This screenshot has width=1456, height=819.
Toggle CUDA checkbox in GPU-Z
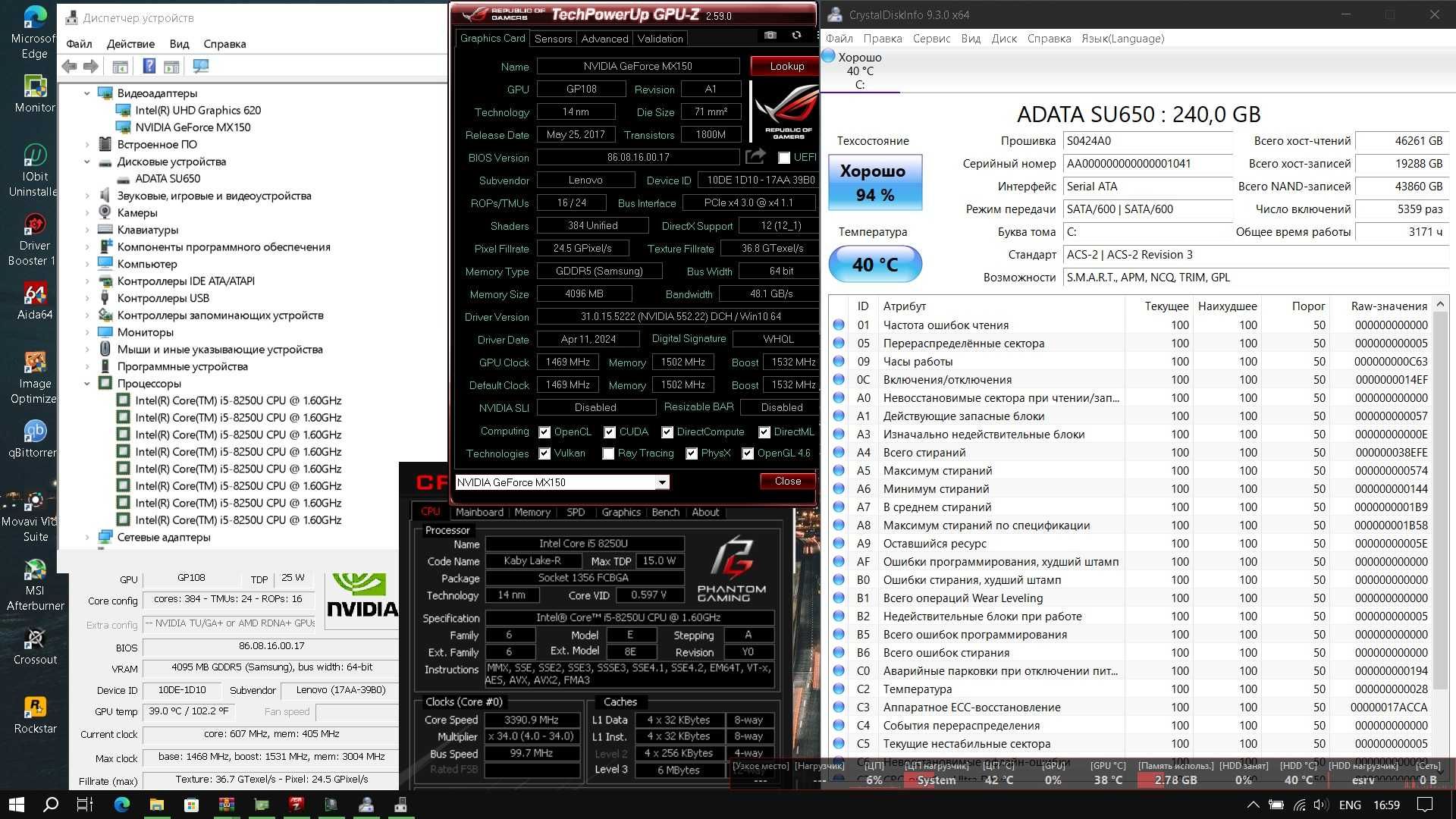[608, 432]
